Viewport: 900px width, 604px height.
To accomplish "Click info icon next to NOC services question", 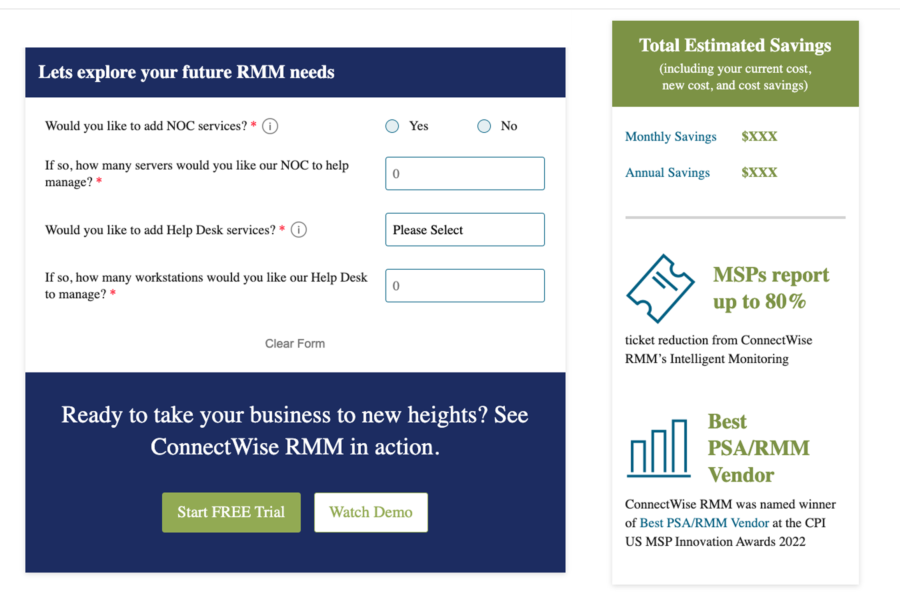I will [270, 126].
